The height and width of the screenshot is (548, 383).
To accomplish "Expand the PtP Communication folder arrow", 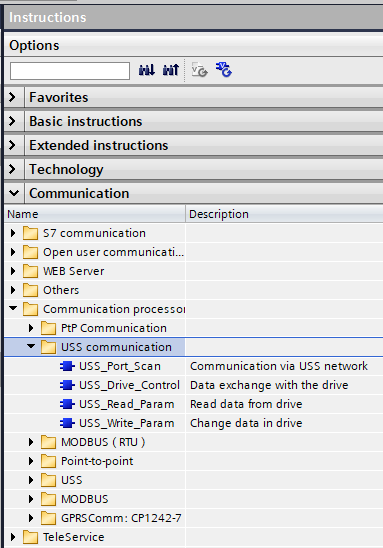I will point(31,328).
